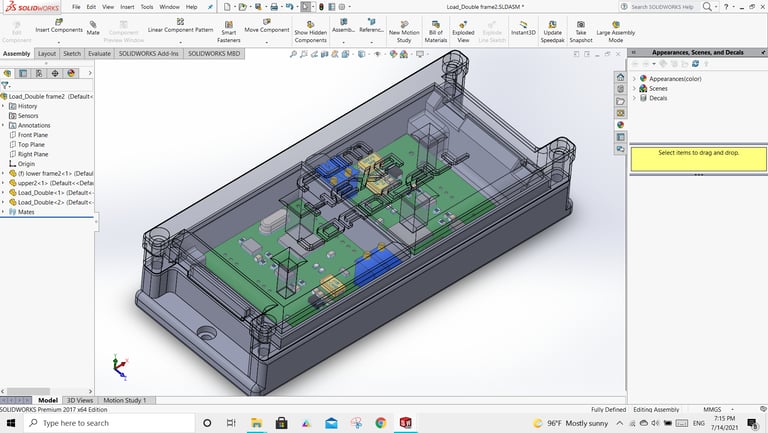
Task: Open DisplayManager color ball tab
Action: (71, 73)
